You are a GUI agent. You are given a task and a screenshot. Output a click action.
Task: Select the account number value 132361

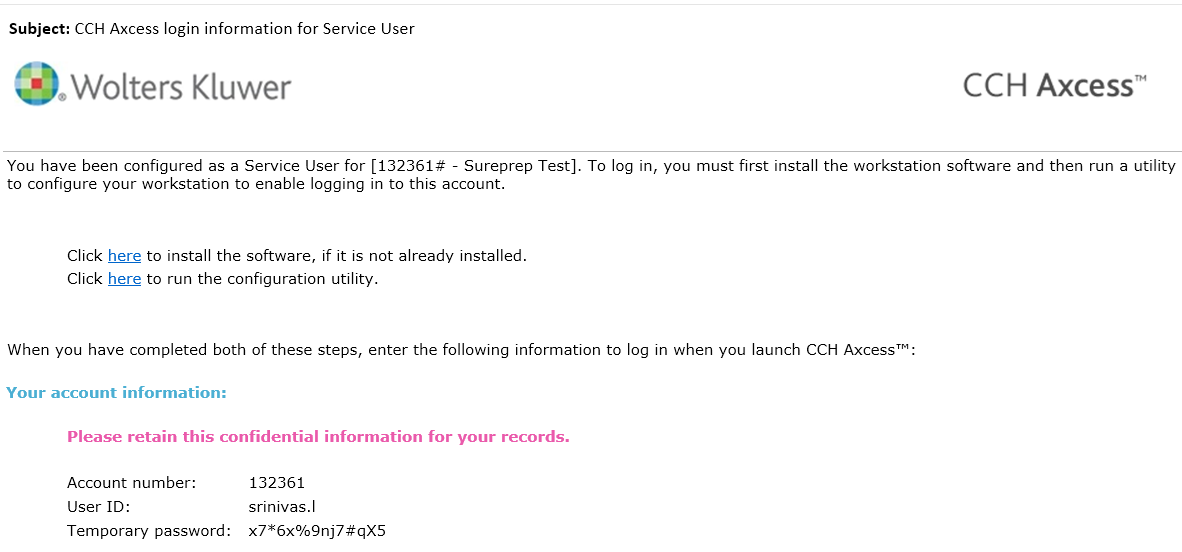[277, 483]
